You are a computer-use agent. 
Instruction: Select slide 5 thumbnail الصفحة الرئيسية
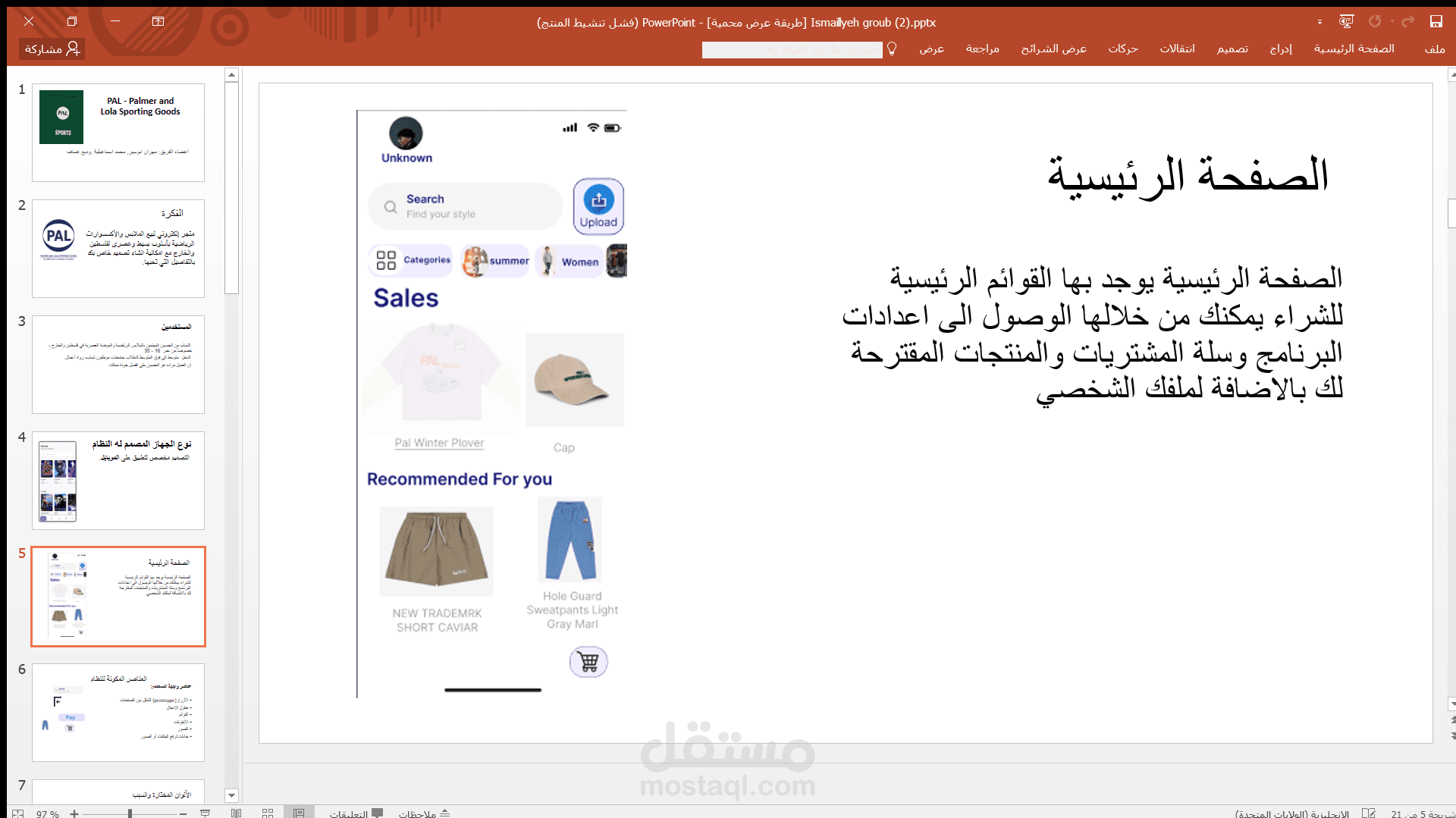pos(118,596)
